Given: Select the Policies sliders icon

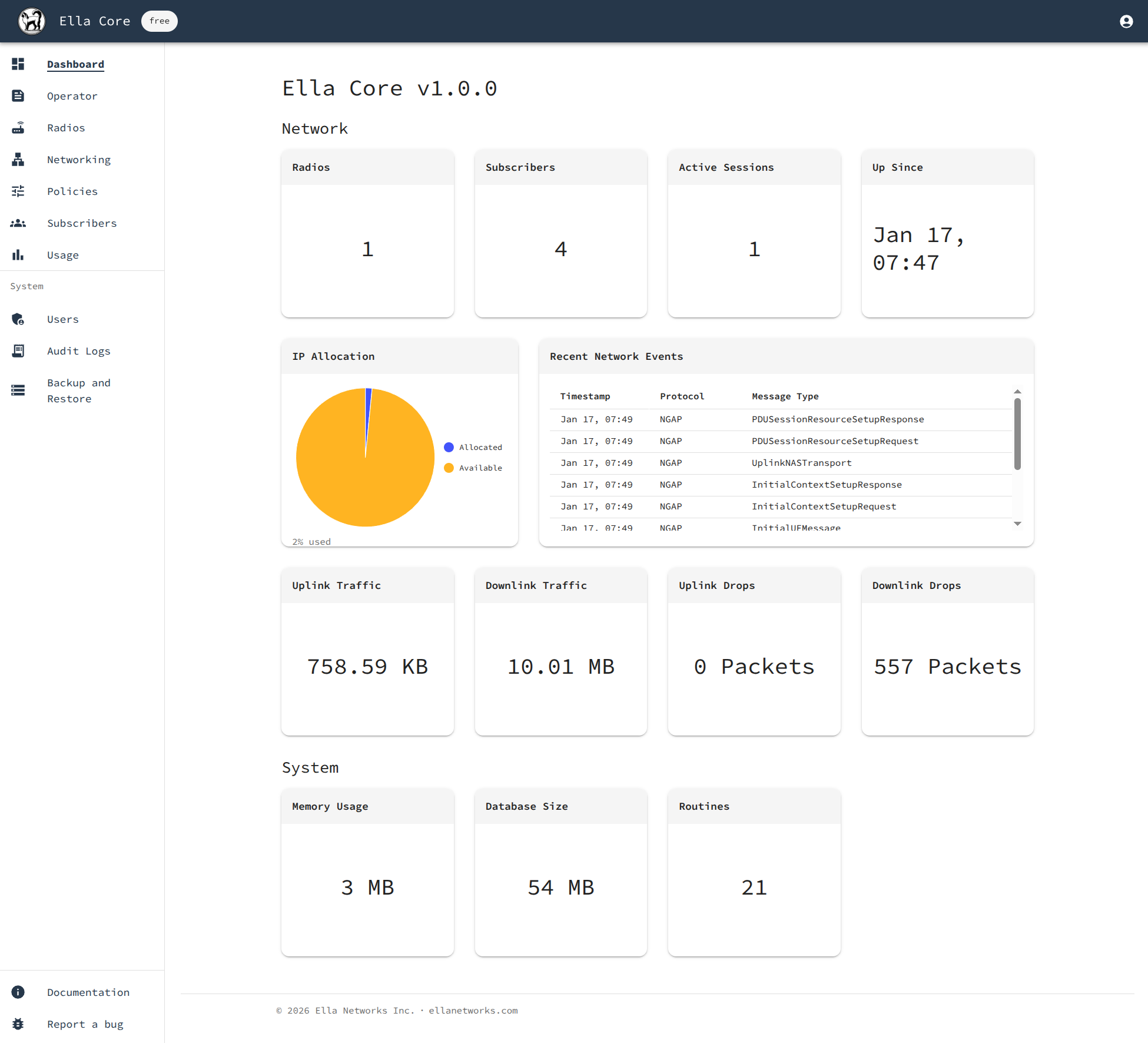Looking at the screenshot, I should tap(18, 191).
